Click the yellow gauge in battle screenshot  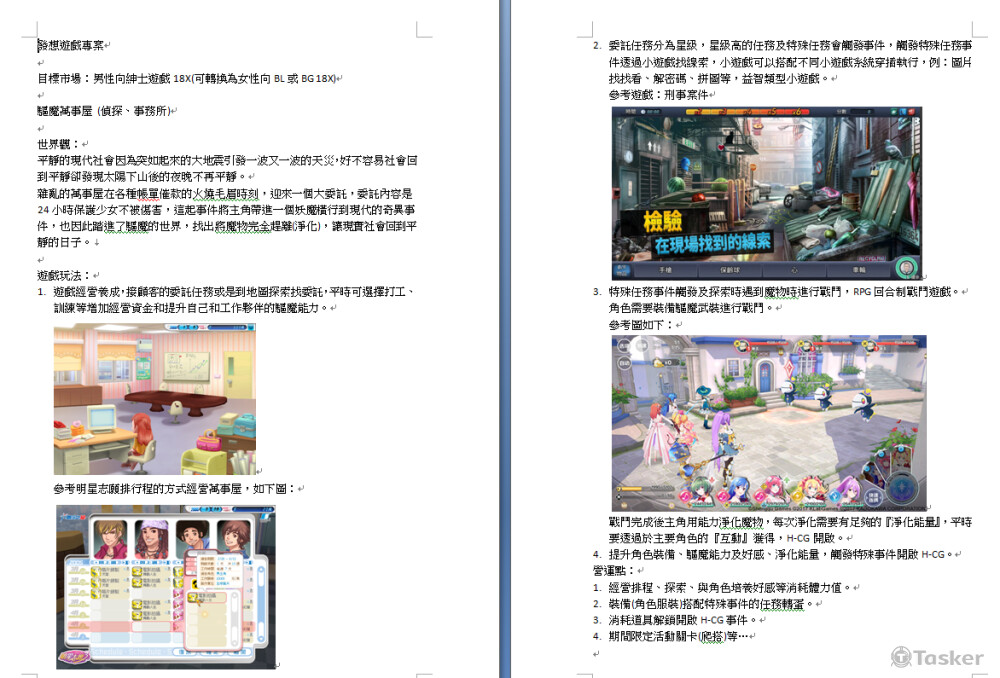point(632,487)
